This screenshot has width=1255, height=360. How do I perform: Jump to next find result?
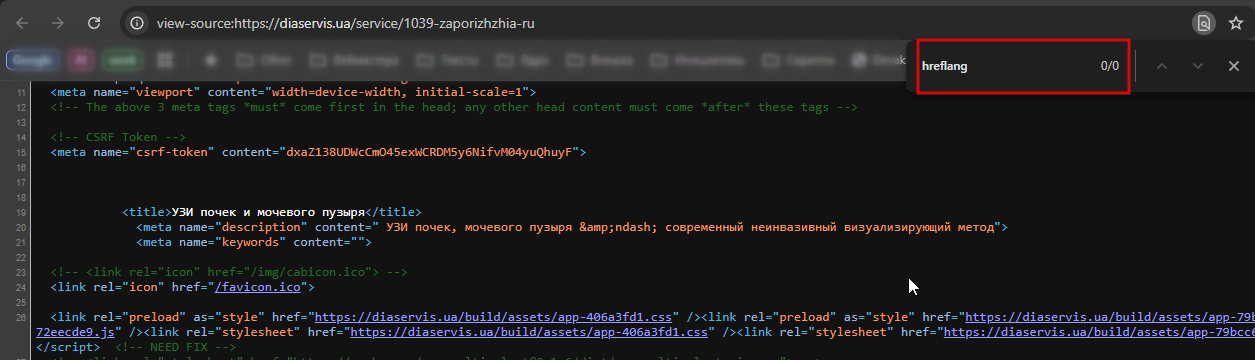1198,66
